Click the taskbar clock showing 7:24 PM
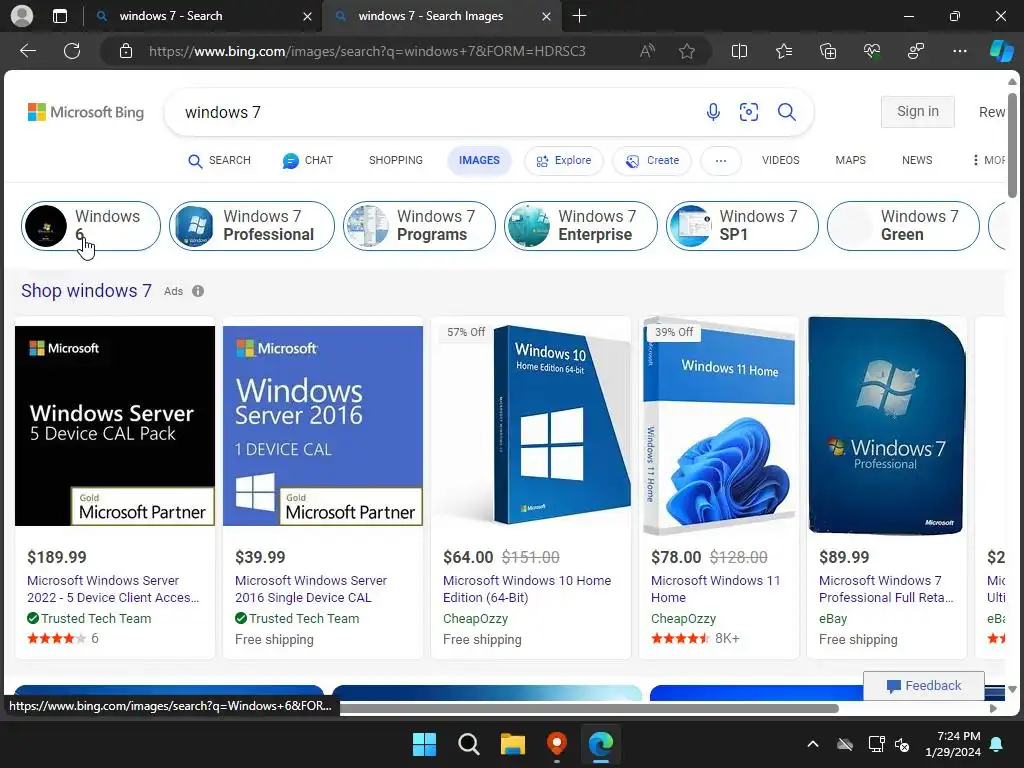The width and height of the screenshot is (1024, 768). pos(953,744)
